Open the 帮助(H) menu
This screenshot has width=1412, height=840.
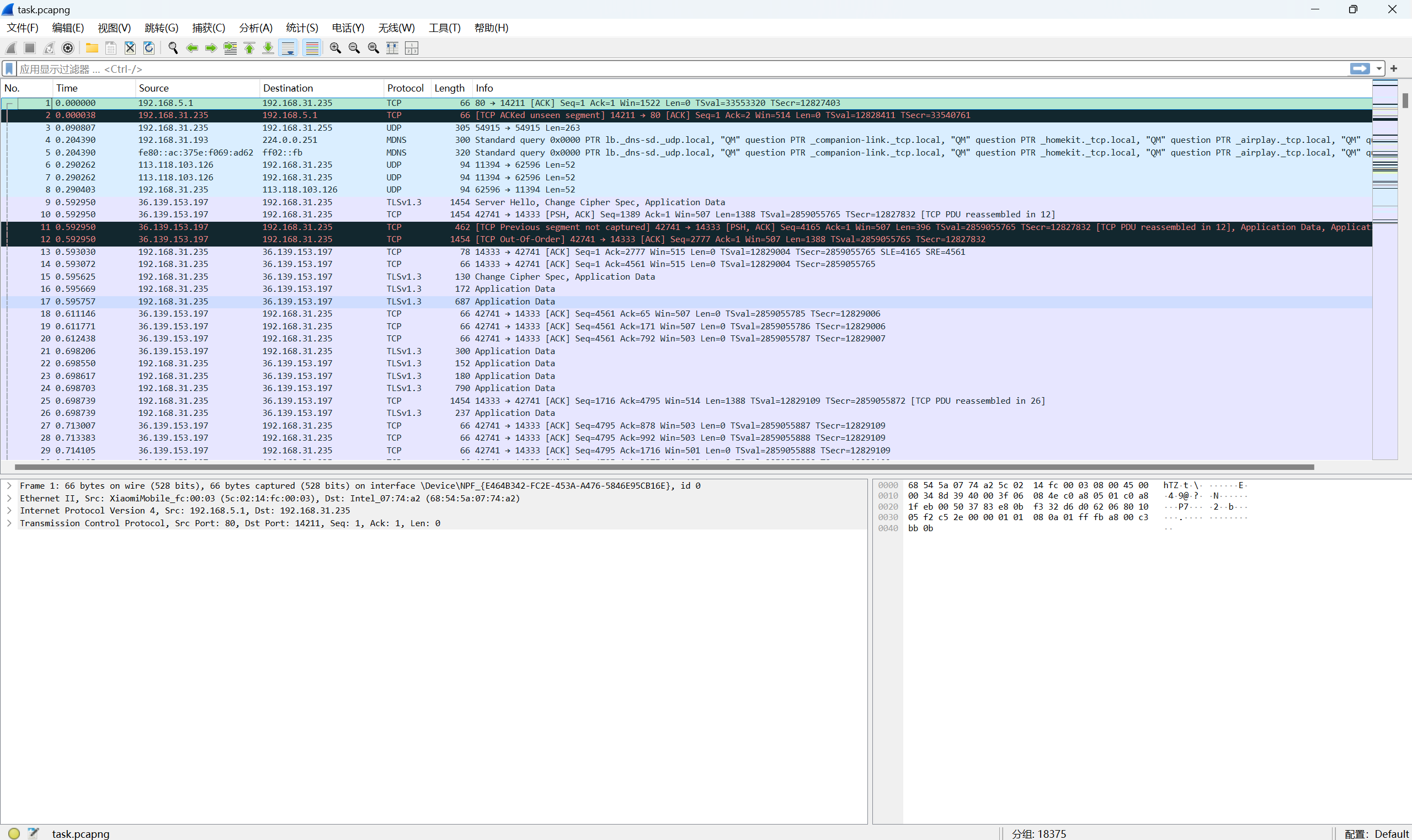(x=492, y=28)
